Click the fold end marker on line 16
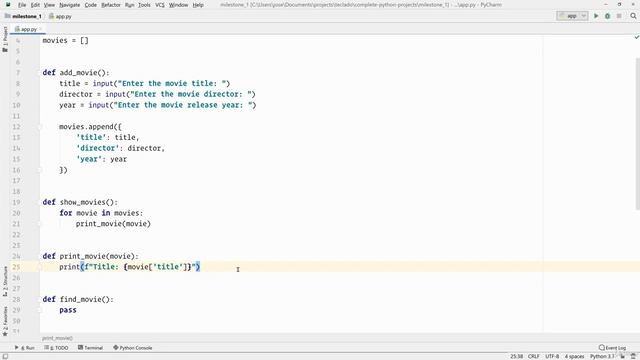The height and width of the screenshot is (360, 640). tap(40, 170)
